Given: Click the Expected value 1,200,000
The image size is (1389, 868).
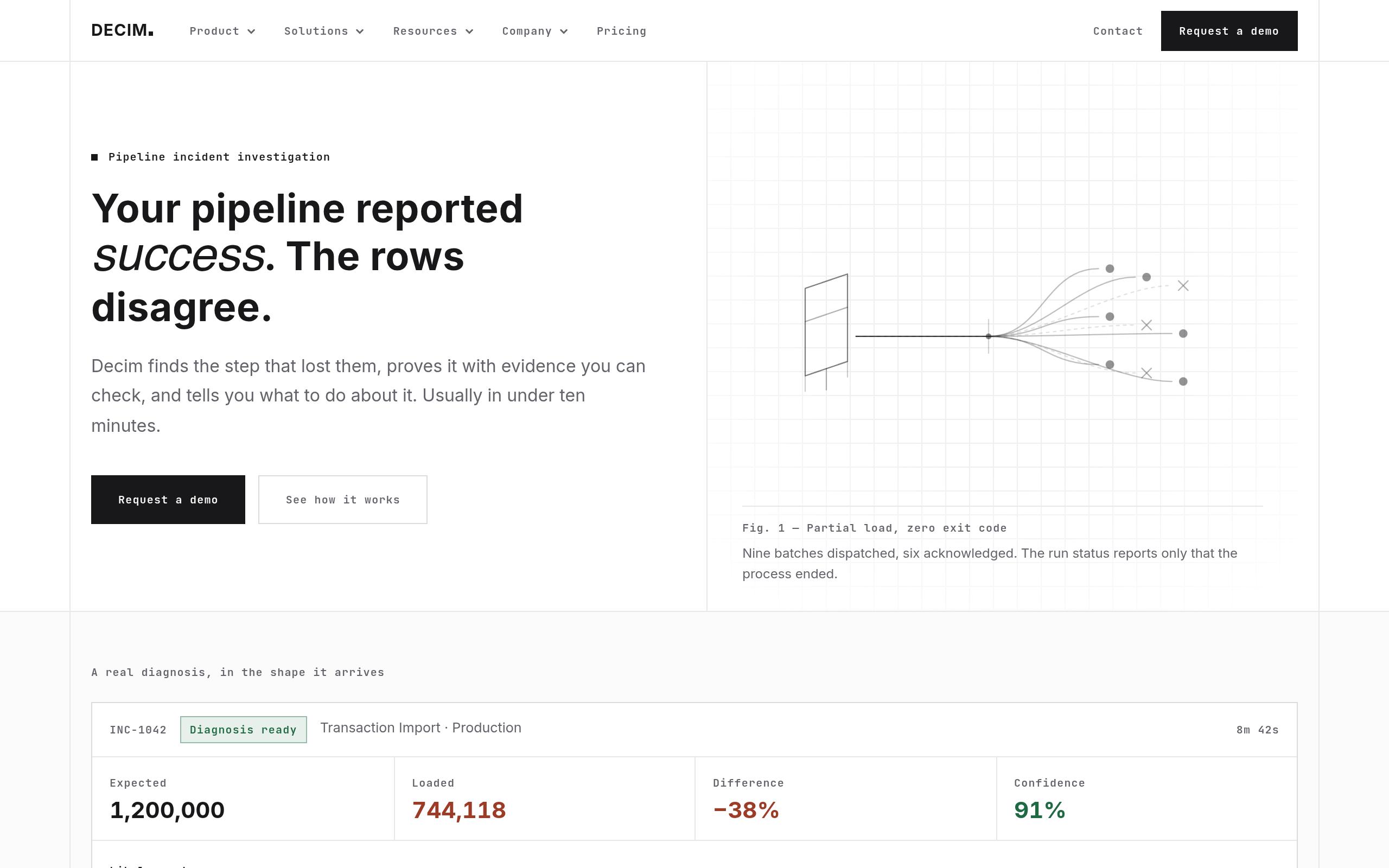Looking at the screenshot, I should click(167, 810).
